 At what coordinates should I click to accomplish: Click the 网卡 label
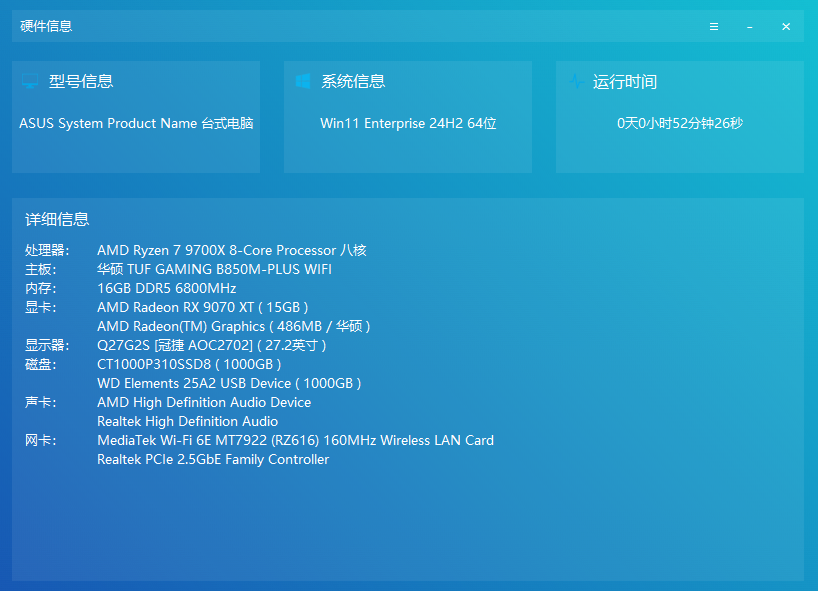pos(41,441)
